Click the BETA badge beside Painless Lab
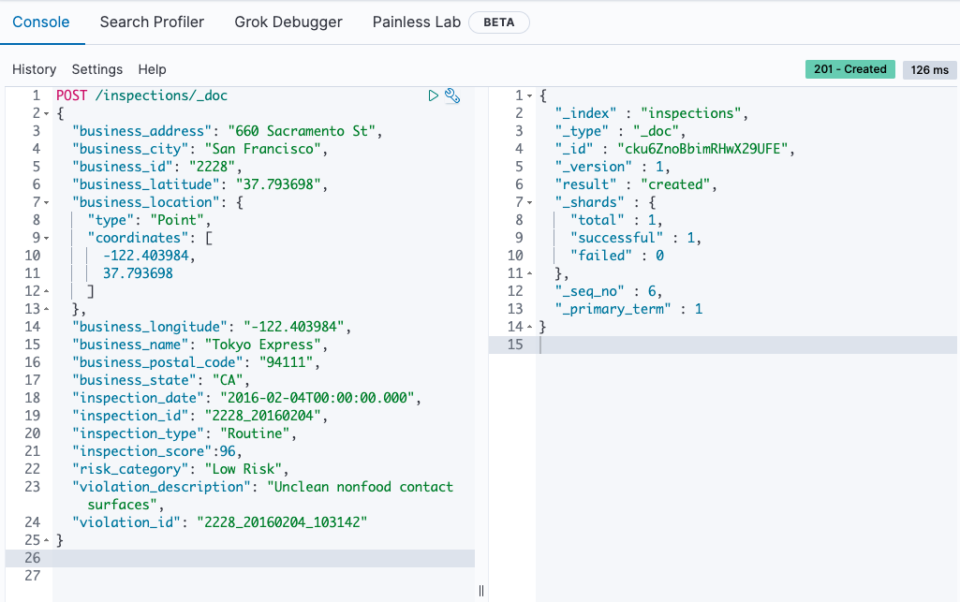Image resolution: width=960 pixels, height=602 pixels. 498,21
